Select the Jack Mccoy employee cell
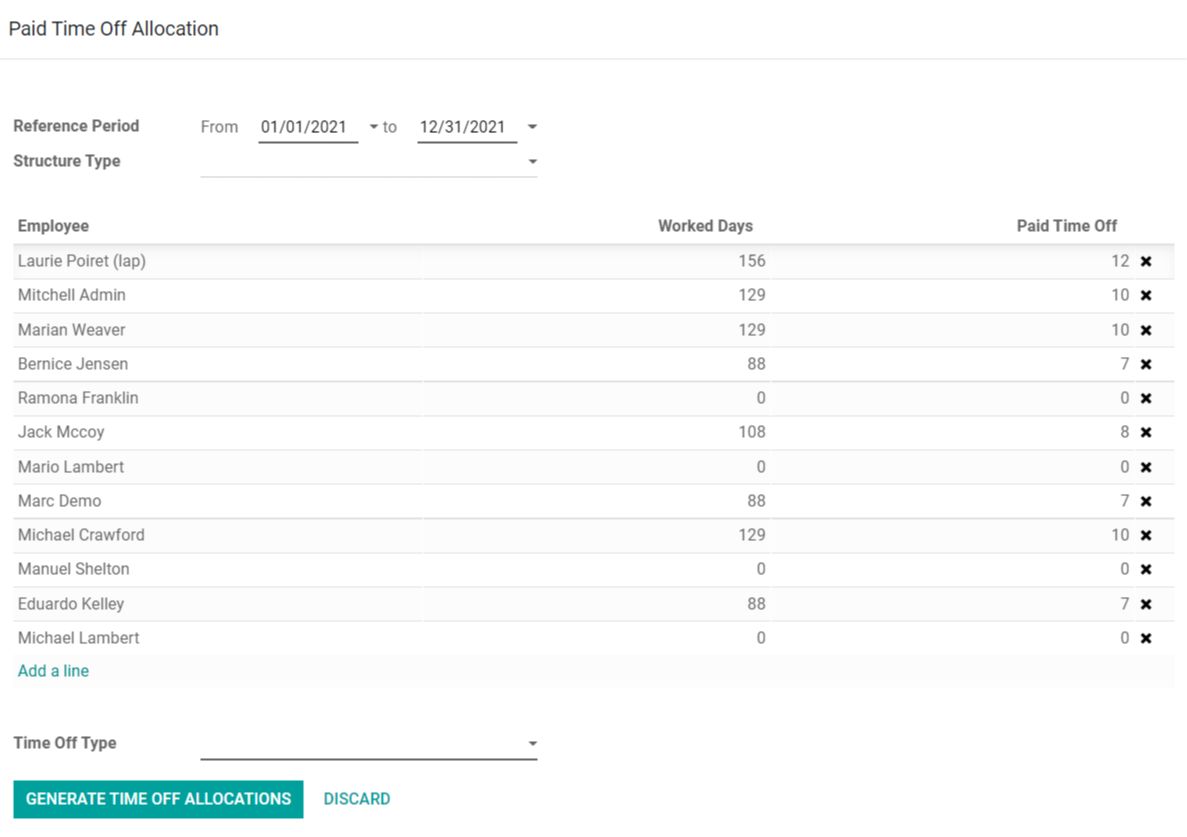The width and height of the screenshot is (1187, 837). (218, 432)
